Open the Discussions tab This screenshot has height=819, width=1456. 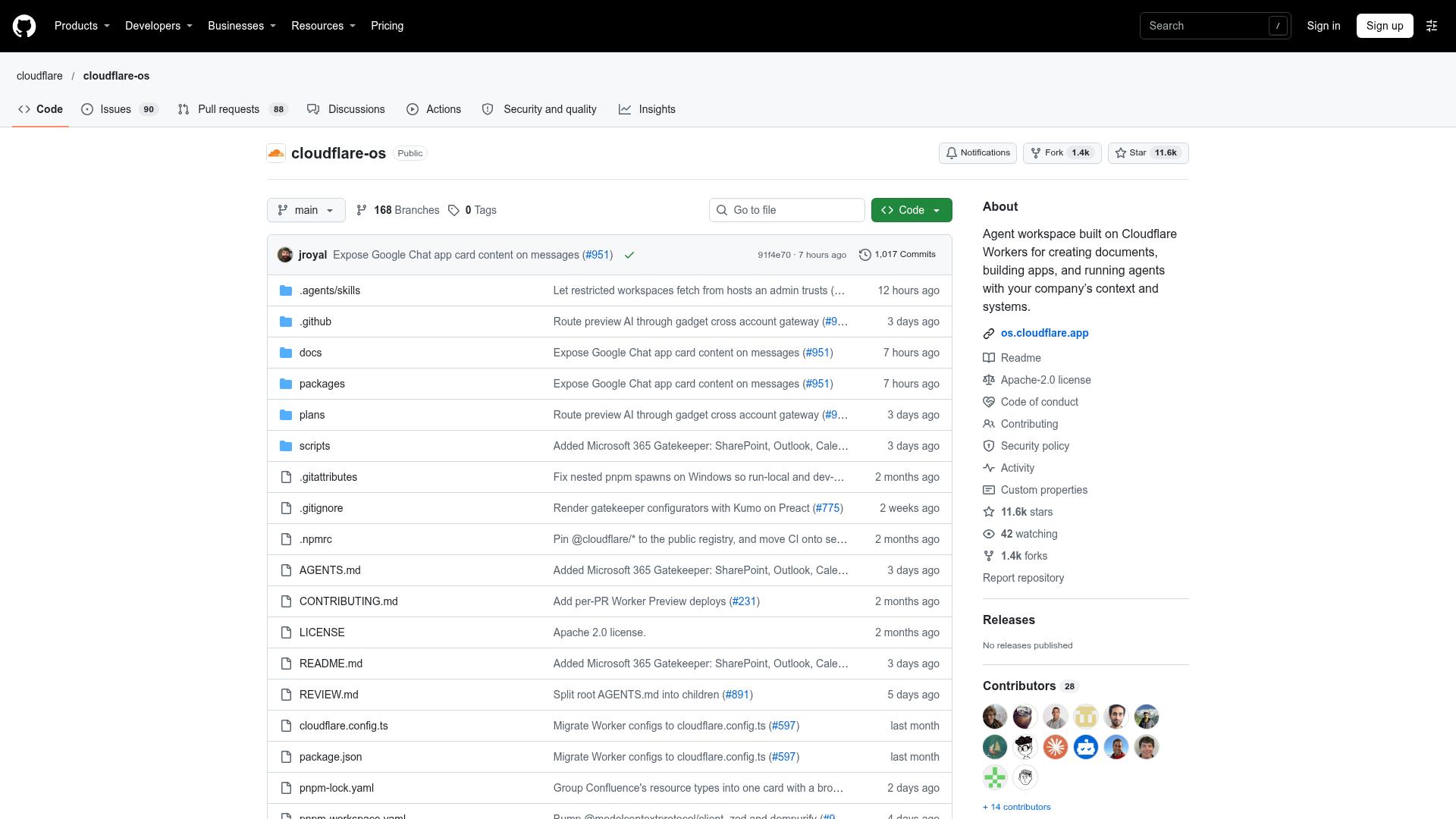tap(346, 109)
